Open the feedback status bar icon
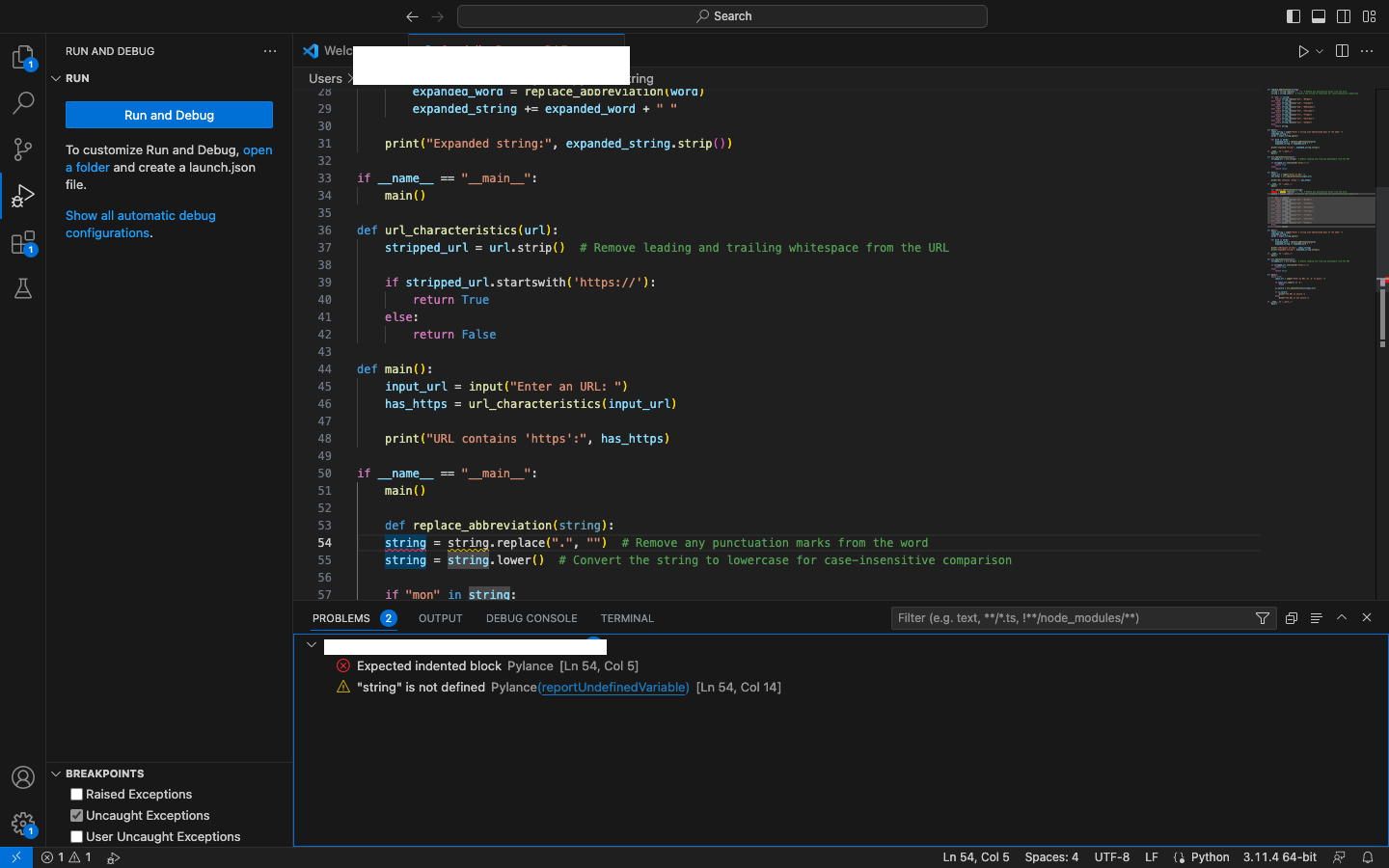Image resolution: width=1389 pixels, height=868 pixels. (1339, 857)
